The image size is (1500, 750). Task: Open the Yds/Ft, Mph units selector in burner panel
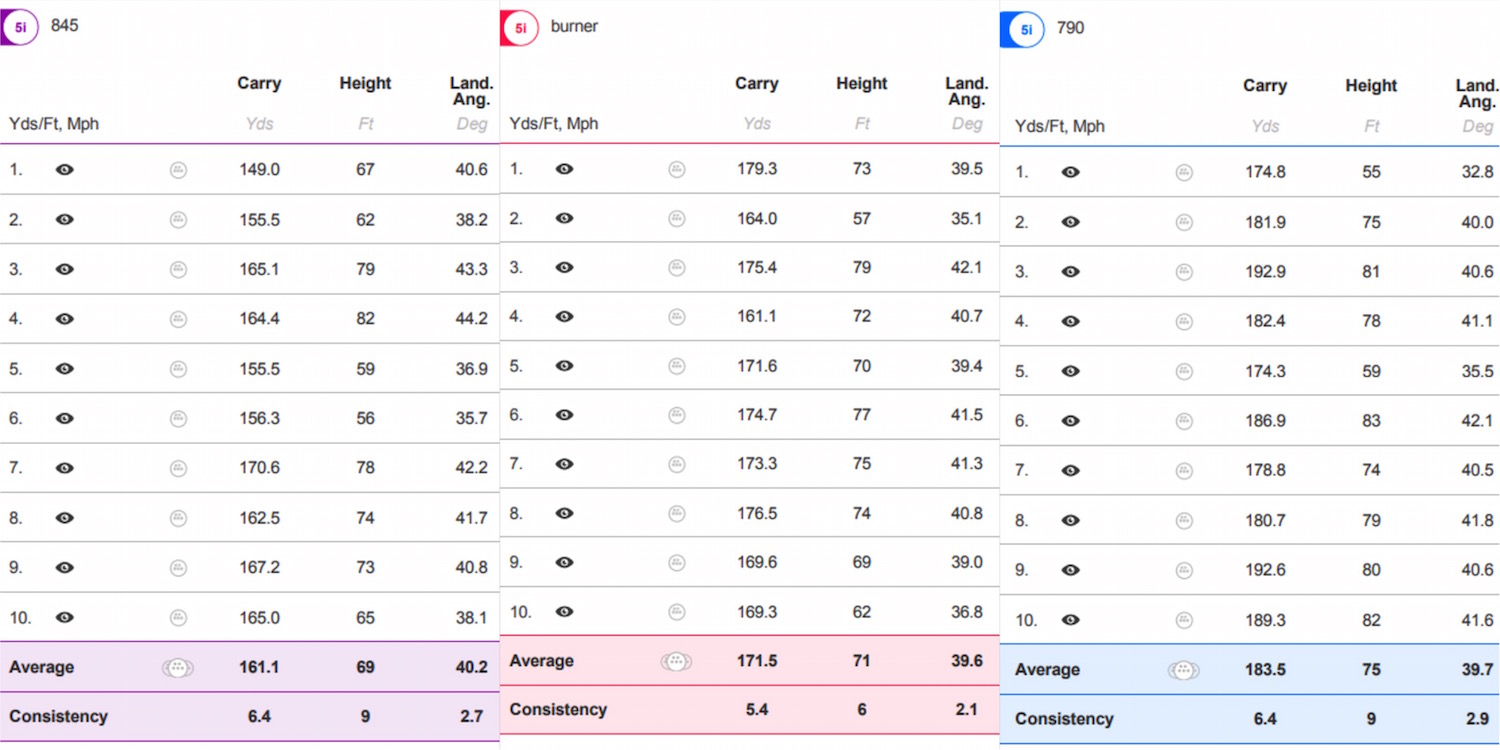[x=554, y=124]
